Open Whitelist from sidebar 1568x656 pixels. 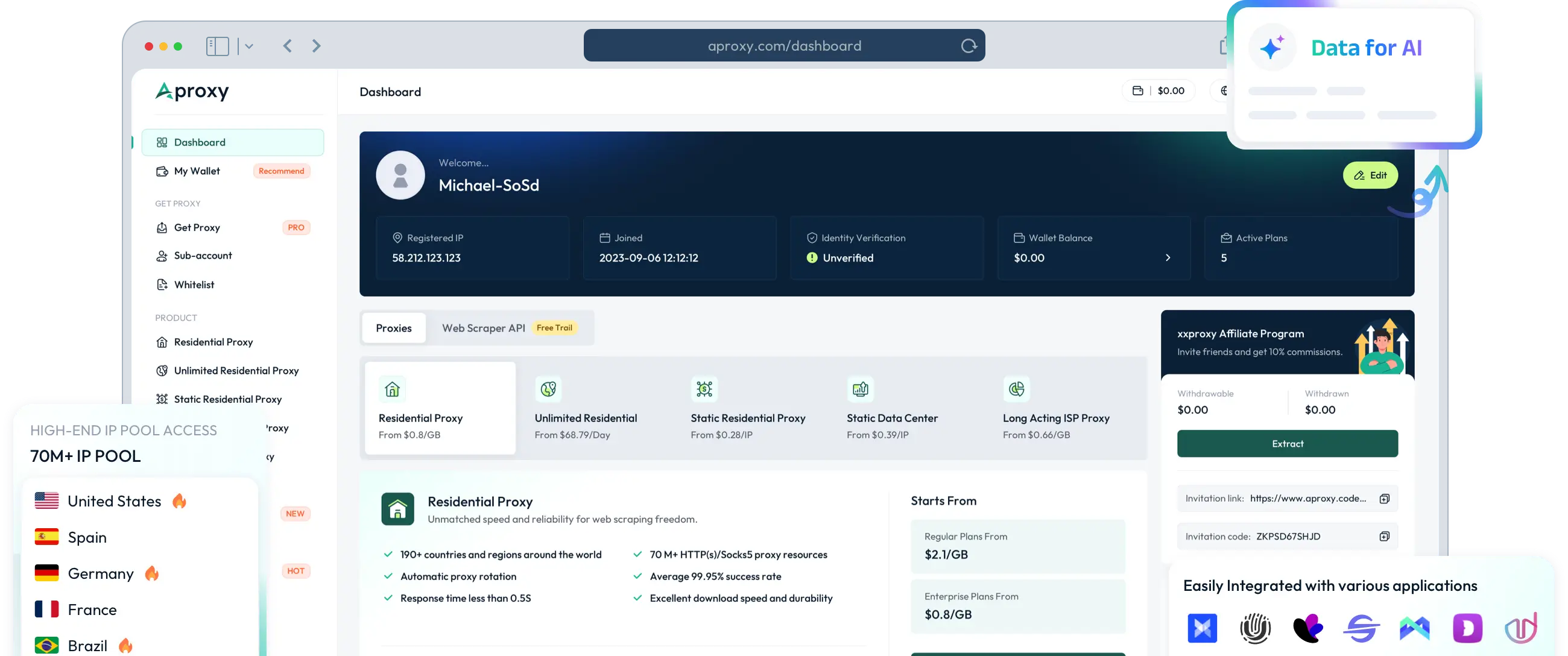[x=194, y=285]
